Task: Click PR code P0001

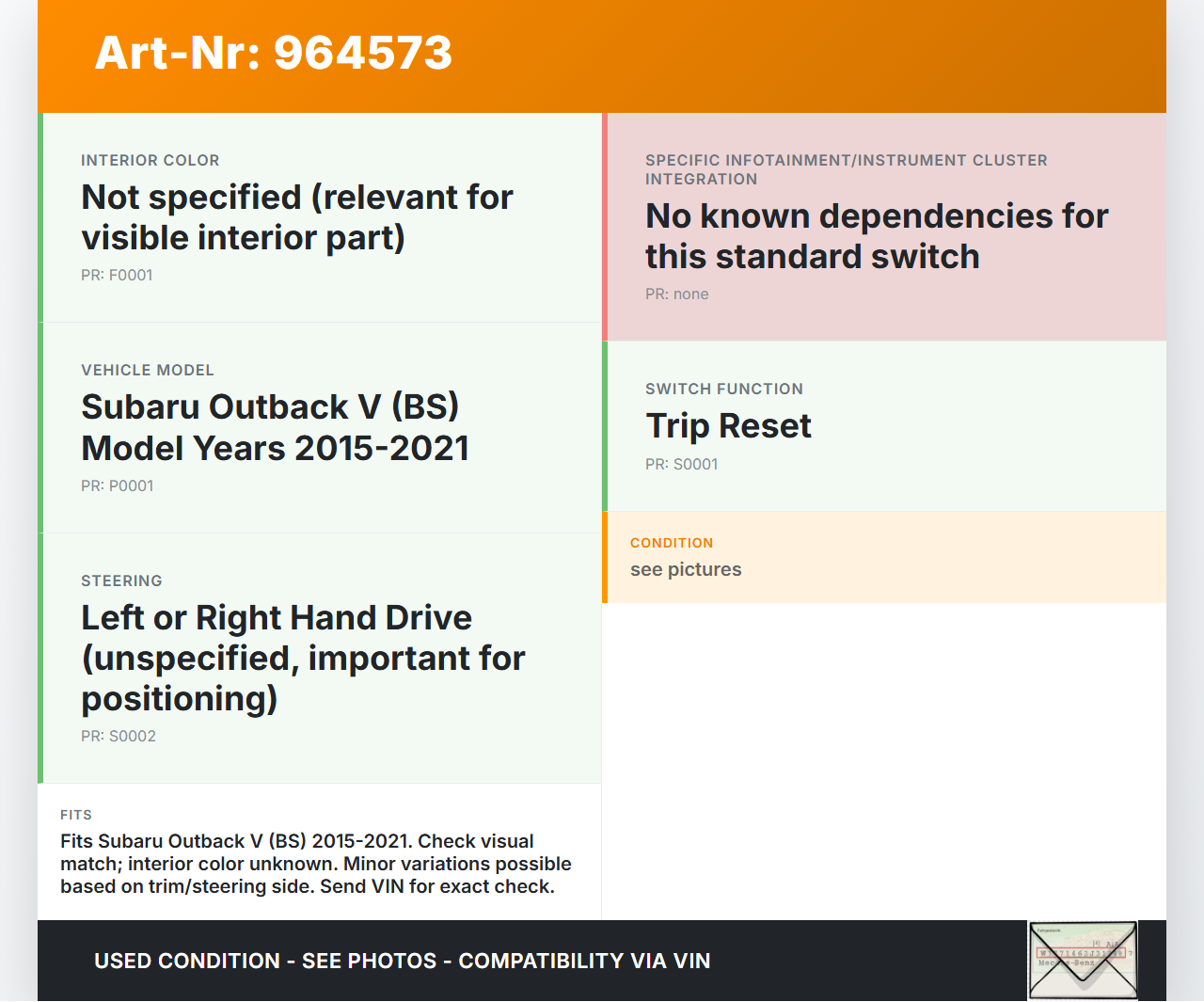Action: 117,486
